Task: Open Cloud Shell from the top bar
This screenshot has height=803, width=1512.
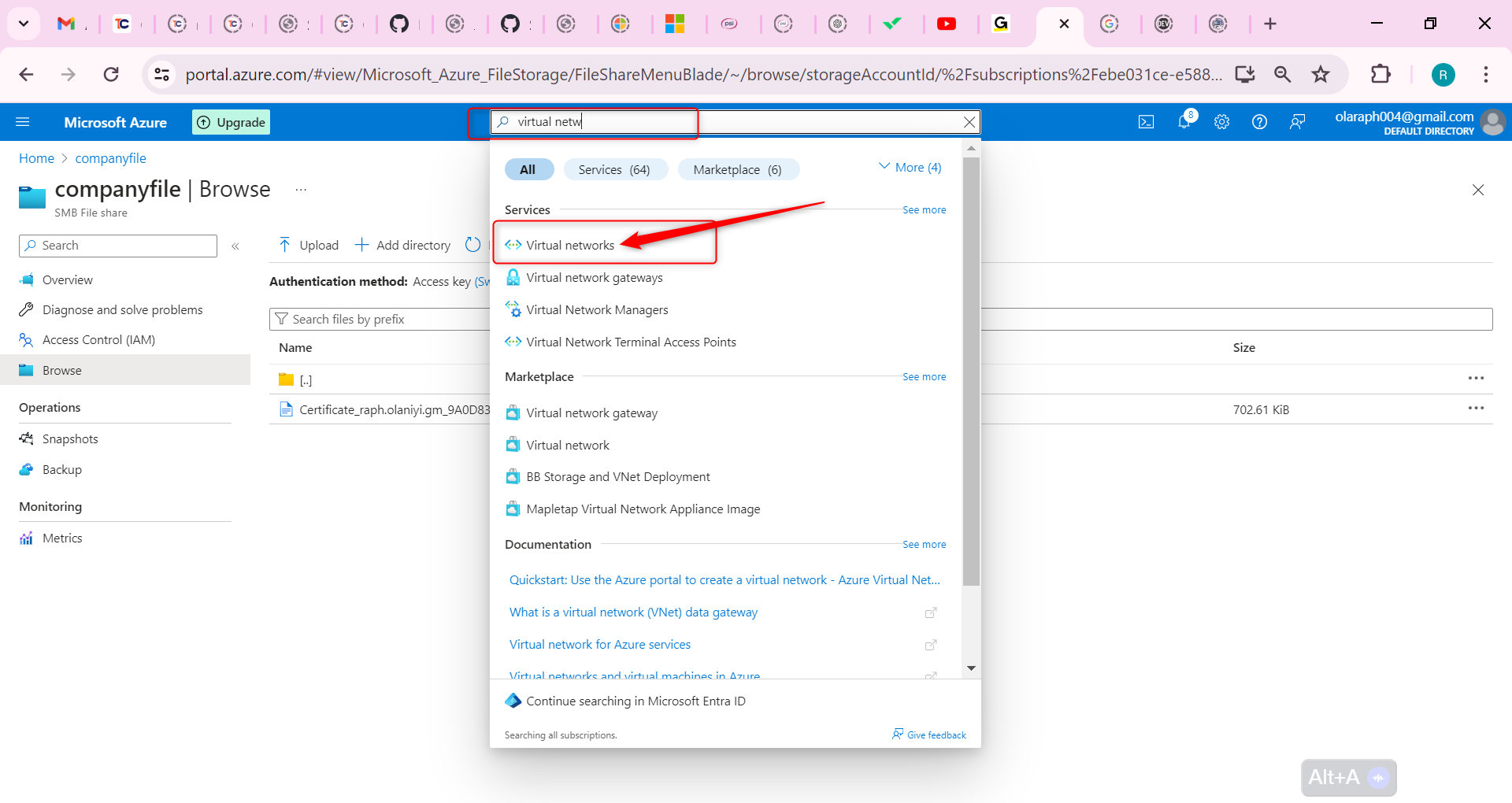Action: [1147, 122]
